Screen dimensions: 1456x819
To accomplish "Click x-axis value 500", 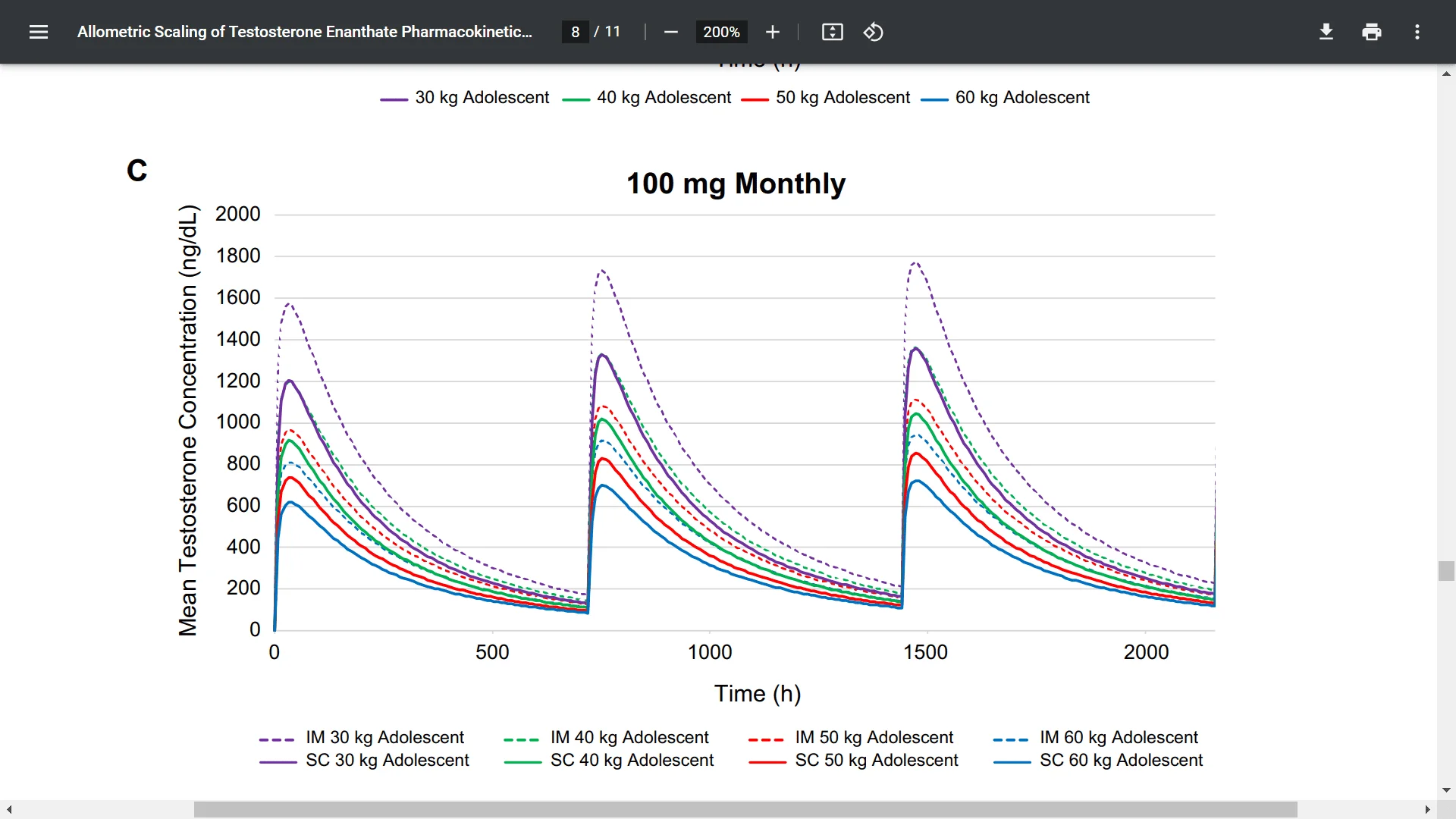I will (492, 652).
